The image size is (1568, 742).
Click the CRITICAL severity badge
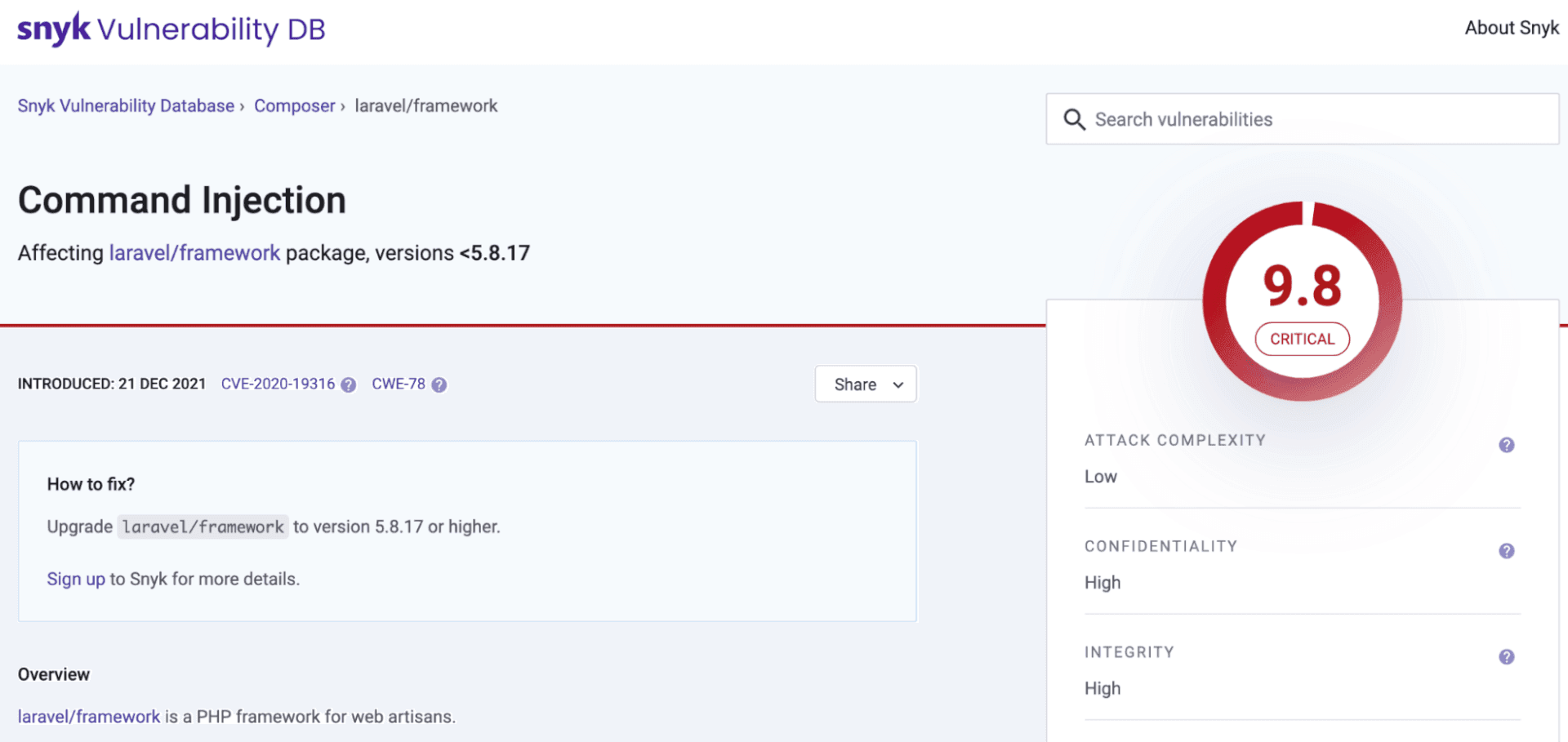1303,339
